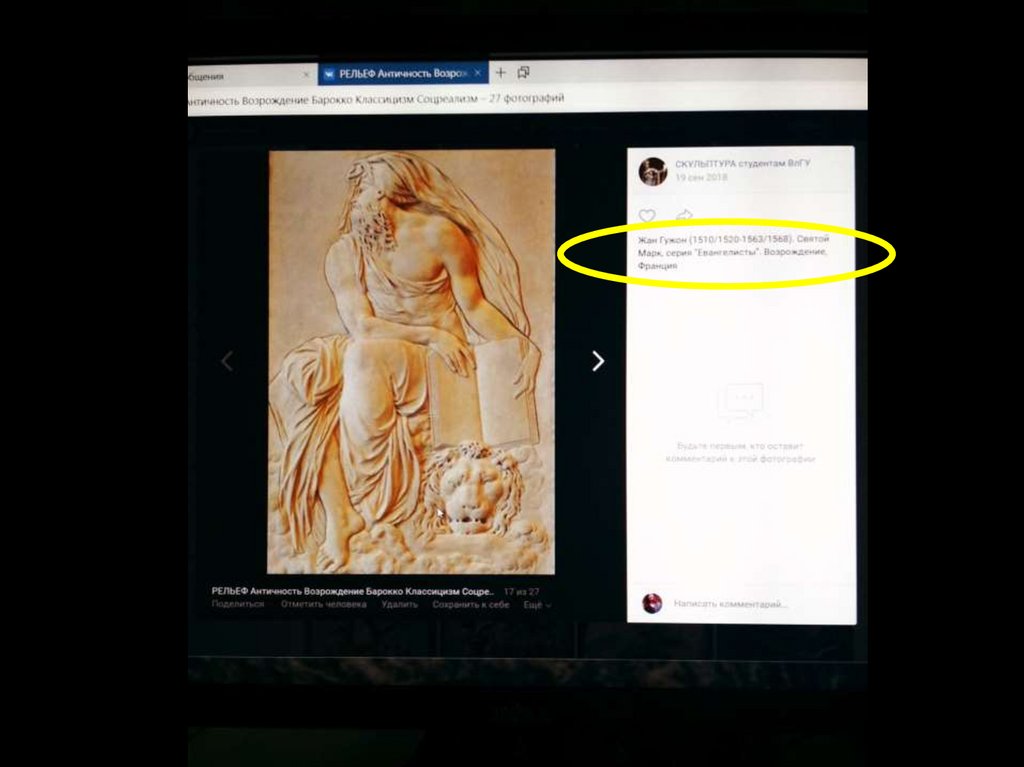Switch to the РЕЛЬЕФ Античность tab
The width and height of the screenshot is (1024, 767).
[x=400, y=73]
